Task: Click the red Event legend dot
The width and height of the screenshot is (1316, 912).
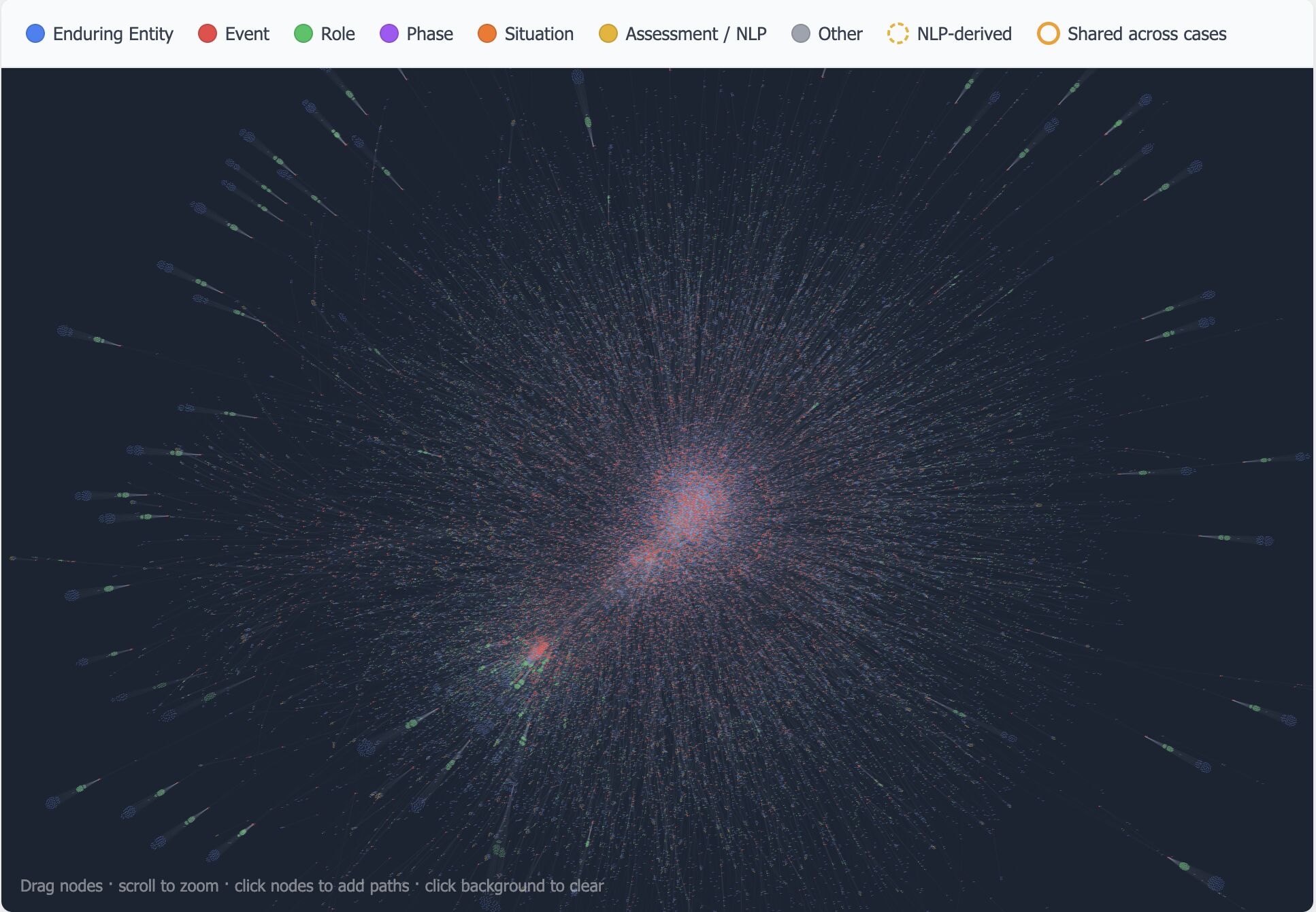Action: click(x=208, y=33)
